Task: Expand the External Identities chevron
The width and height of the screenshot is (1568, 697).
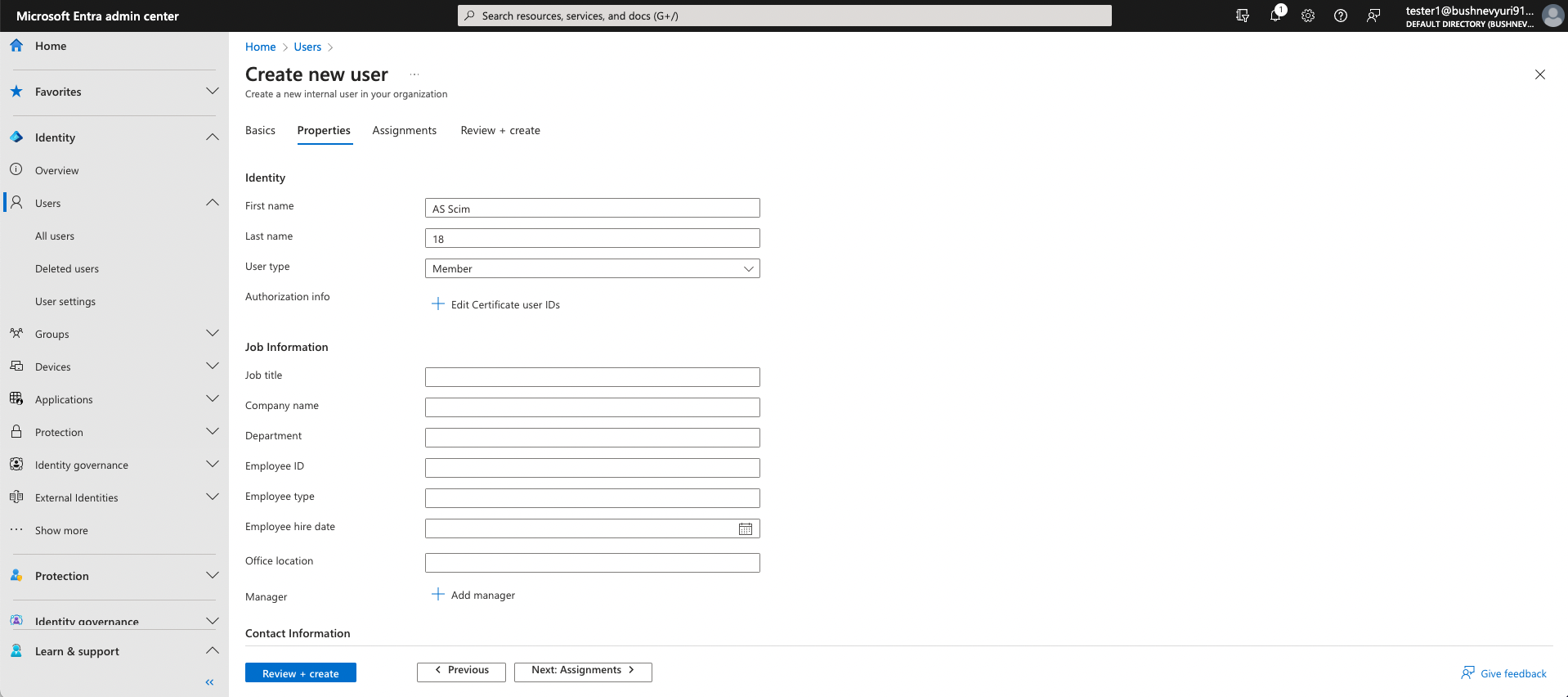Action: coord(213,497)
